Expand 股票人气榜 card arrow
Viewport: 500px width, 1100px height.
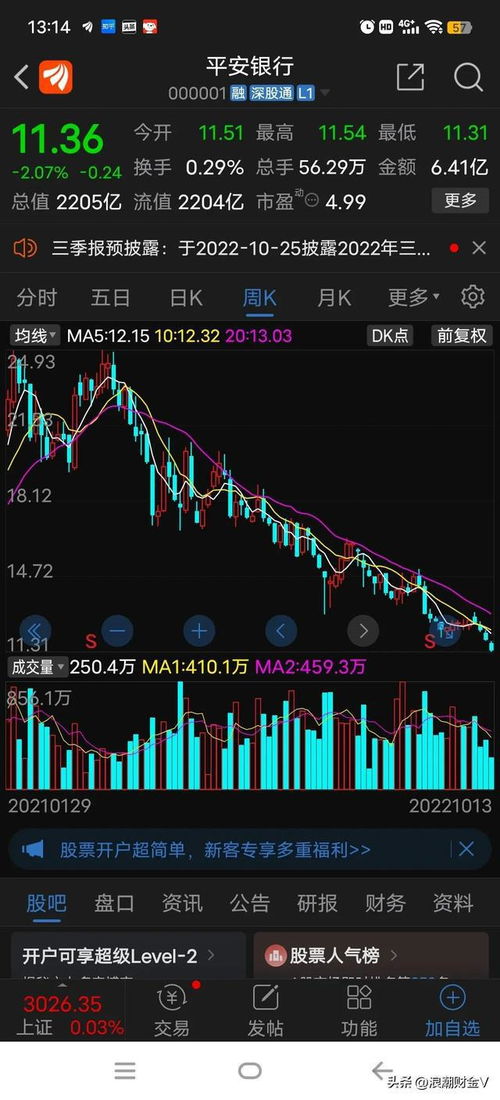393,955
